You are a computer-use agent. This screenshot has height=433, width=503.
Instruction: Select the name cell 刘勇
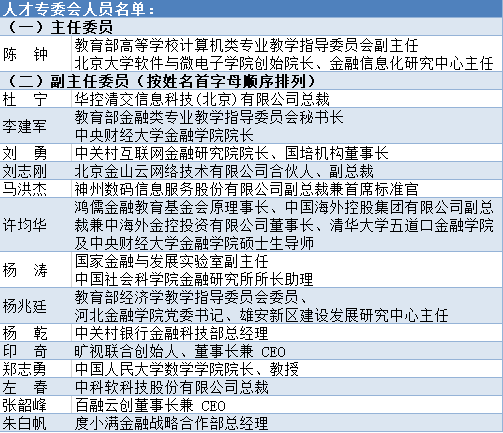point(36,153)
